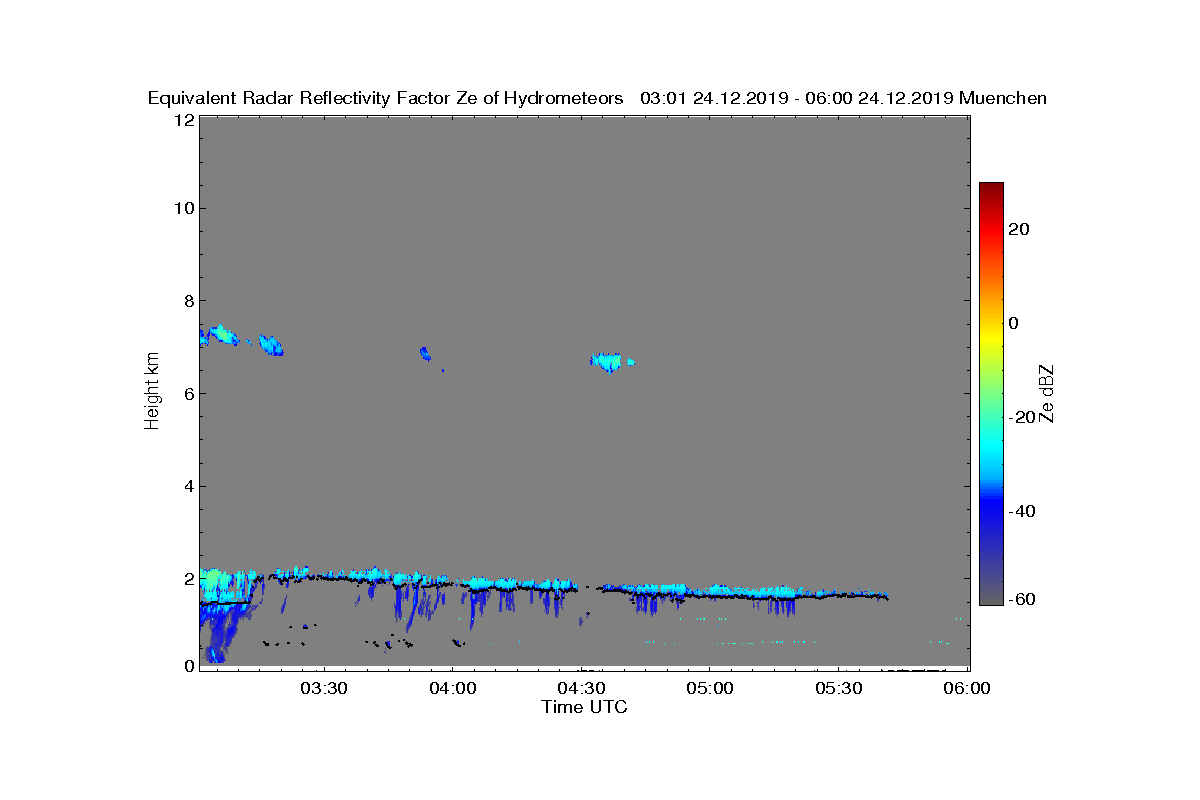Click the 8 km height tick label

click(187, 300)
